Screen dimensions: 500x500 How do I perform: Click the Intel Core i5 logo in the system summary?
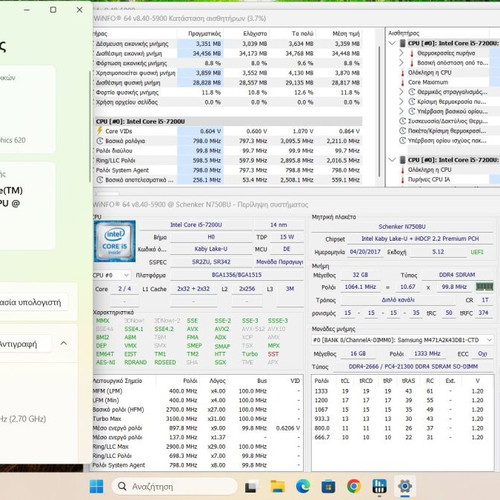click(x=115, y=241)
